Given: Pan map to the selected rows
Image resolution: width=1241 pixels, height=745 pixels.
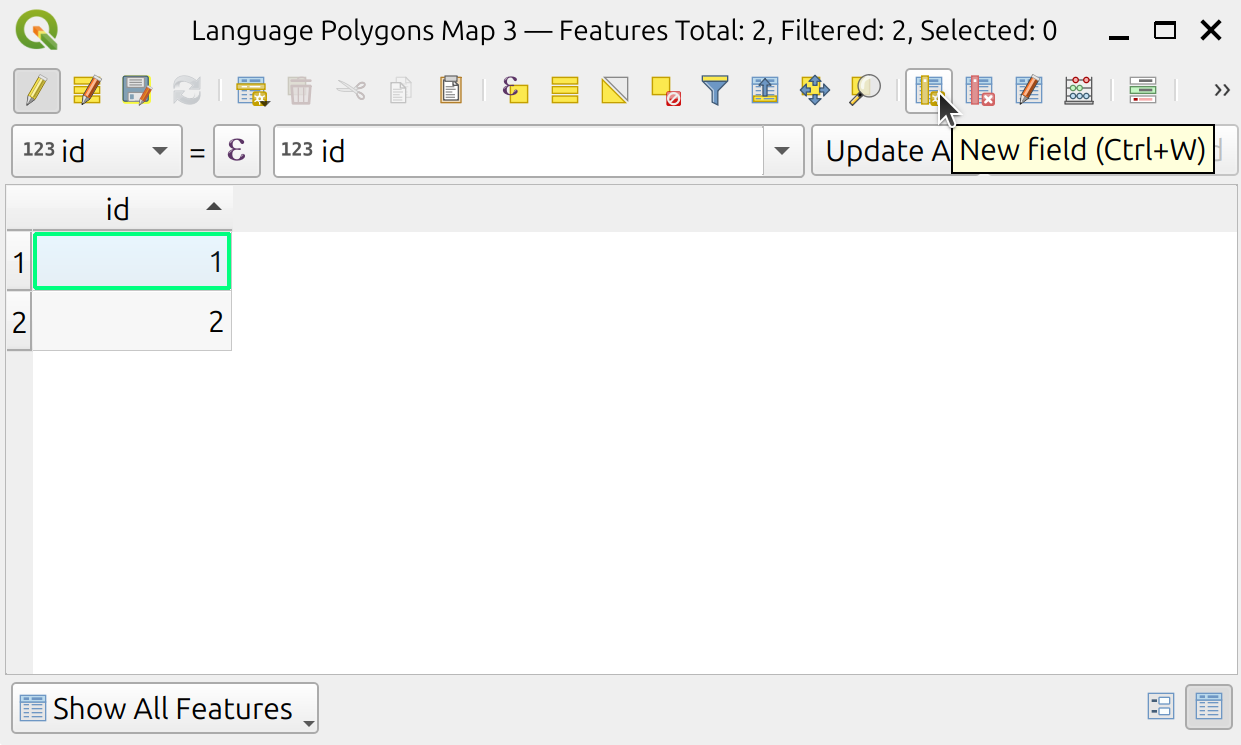Looking at the screenshot, I should click(x=815, y=91).
